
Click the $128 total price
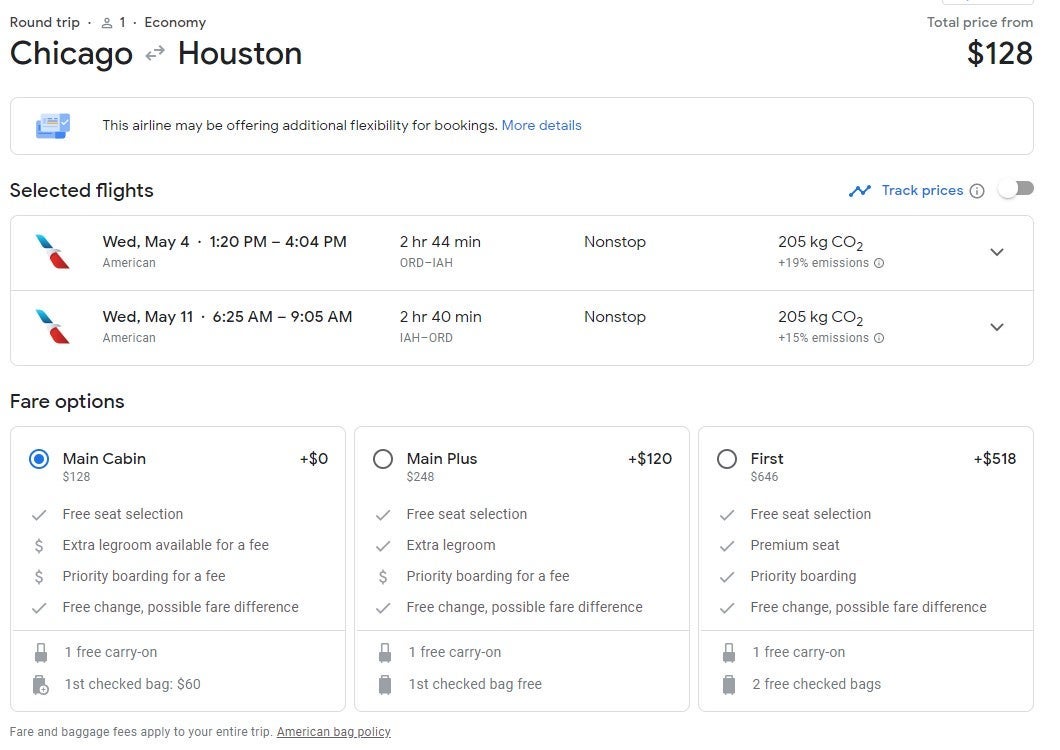[x=999, y=53]
